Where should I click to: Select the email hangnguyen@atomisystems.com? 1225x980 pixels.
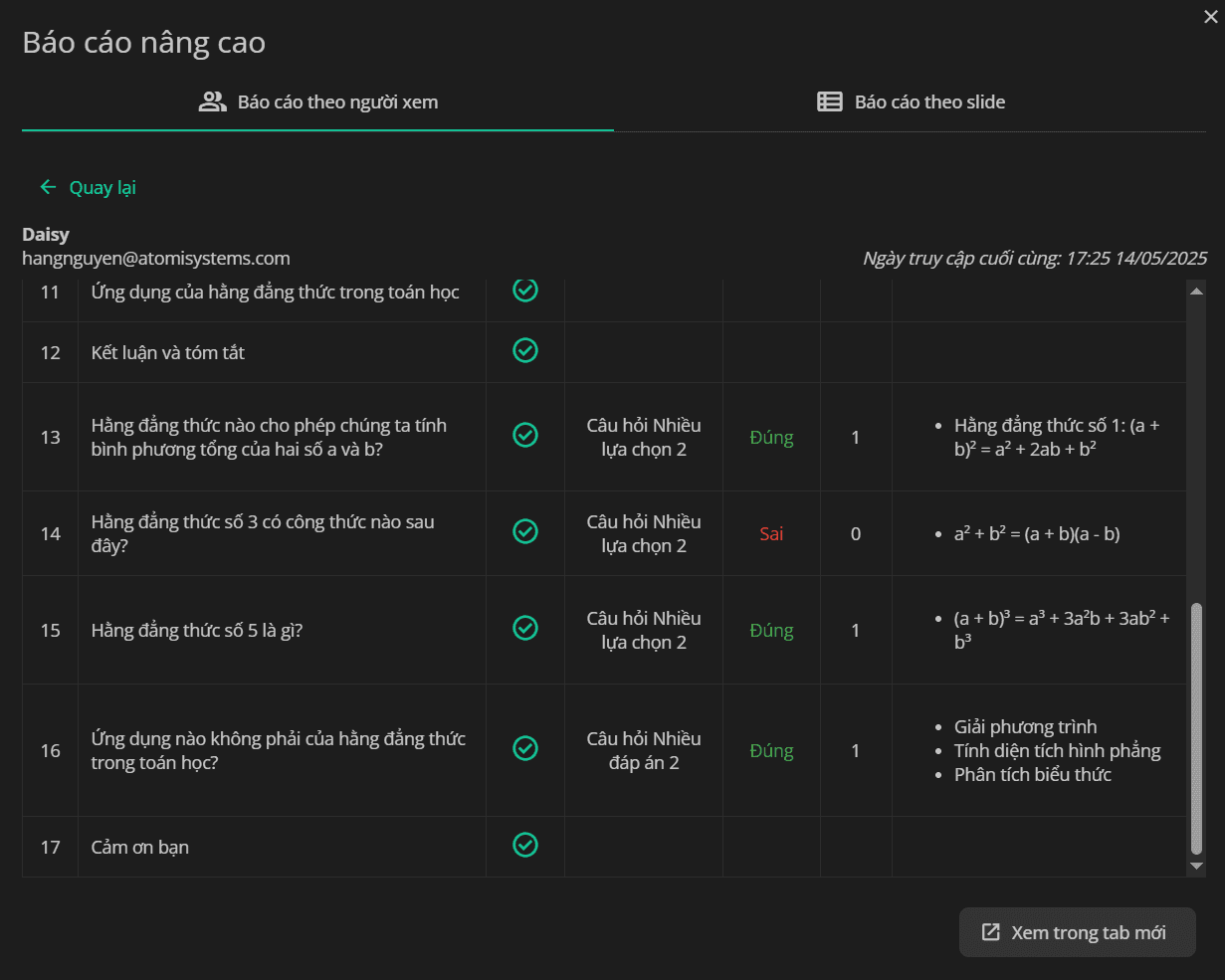click(156, 259)
